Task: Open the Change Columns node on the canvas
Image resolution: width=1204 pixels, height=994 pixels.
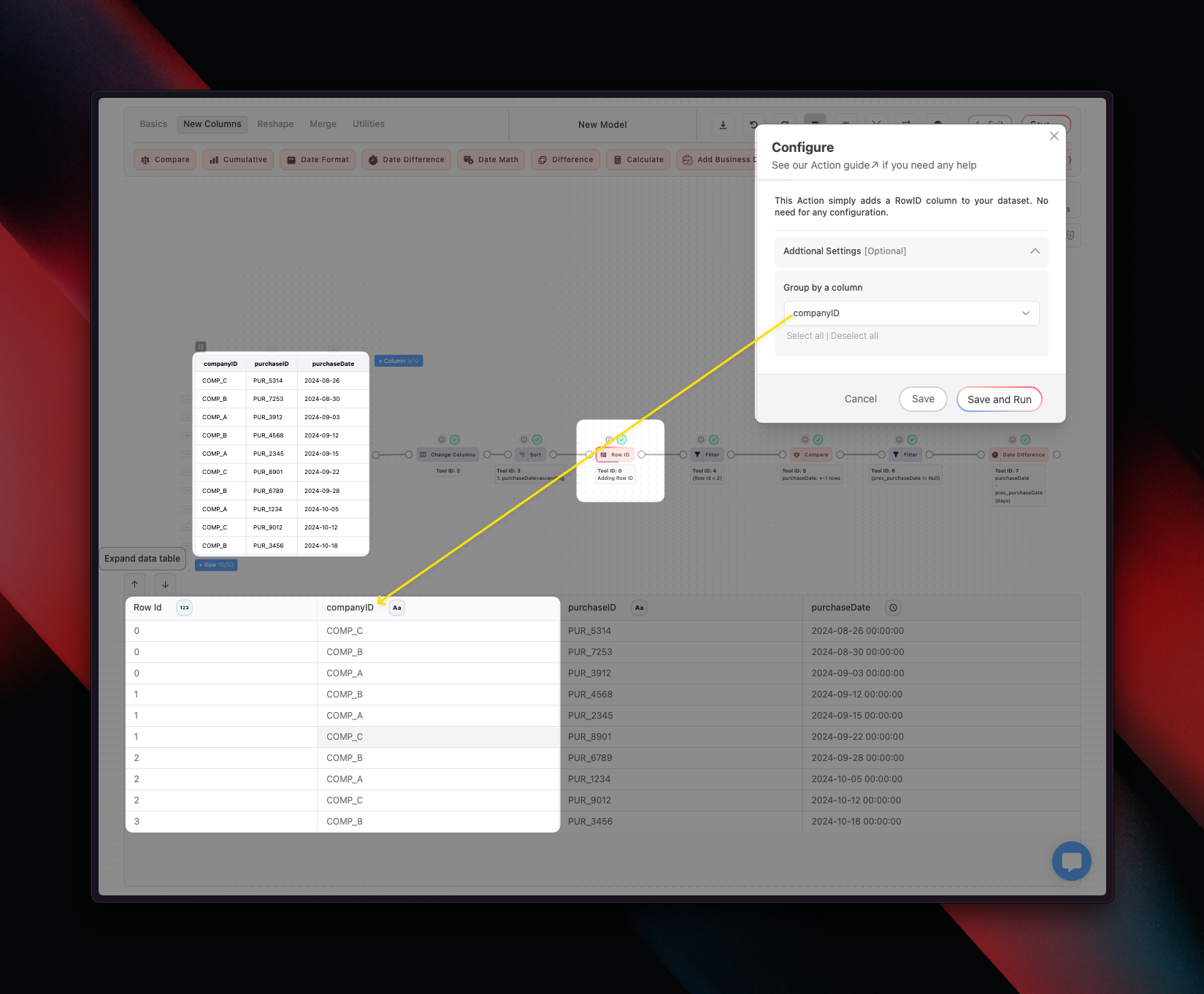Action: (448, 454)
